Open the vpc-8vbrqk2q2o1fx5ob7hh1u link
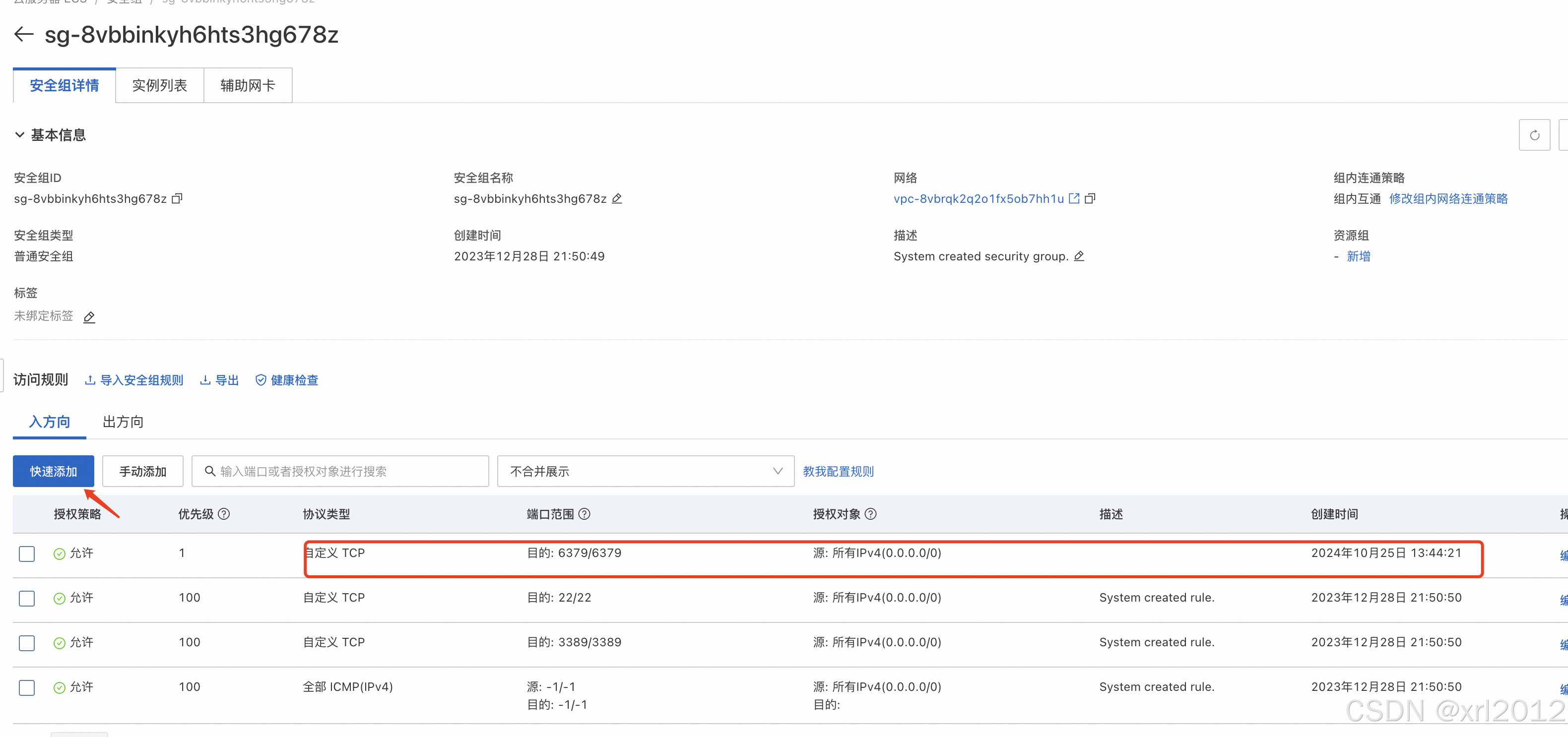 click(x=979, y=198)
